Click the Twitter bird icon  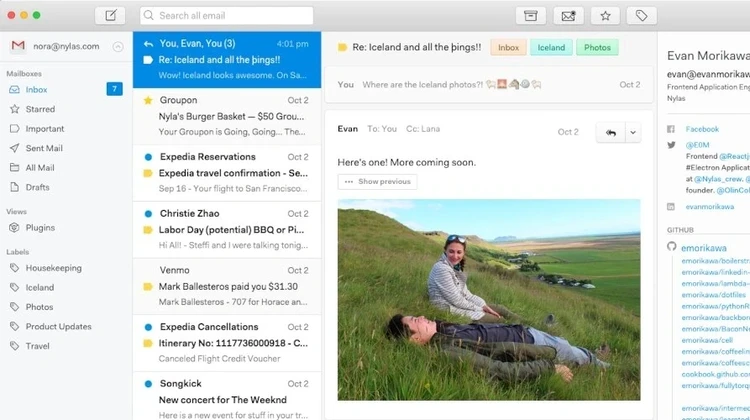(x=672, y=145)
